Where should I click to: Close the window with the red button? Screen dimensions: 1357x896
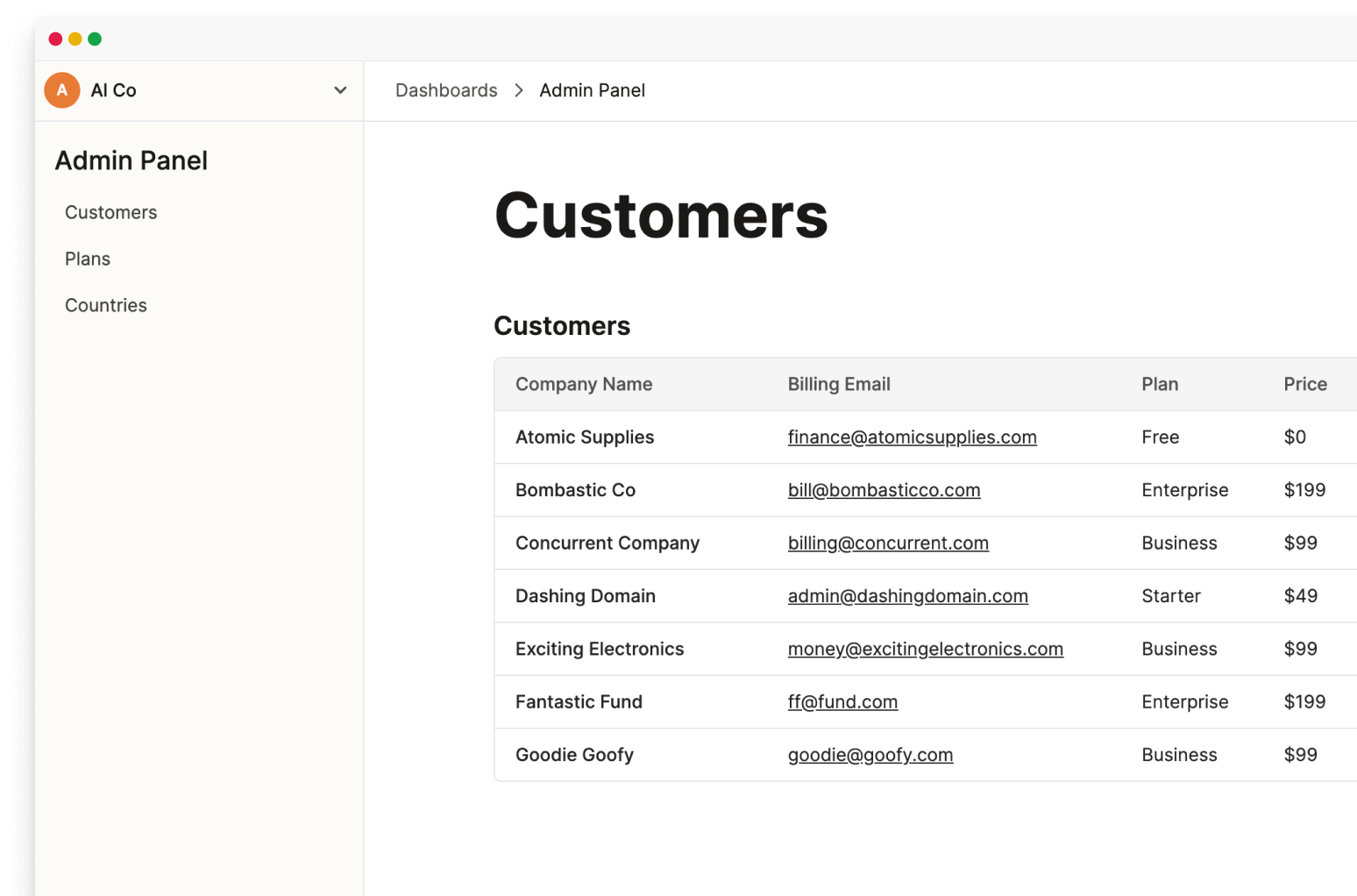click(55, 39)
